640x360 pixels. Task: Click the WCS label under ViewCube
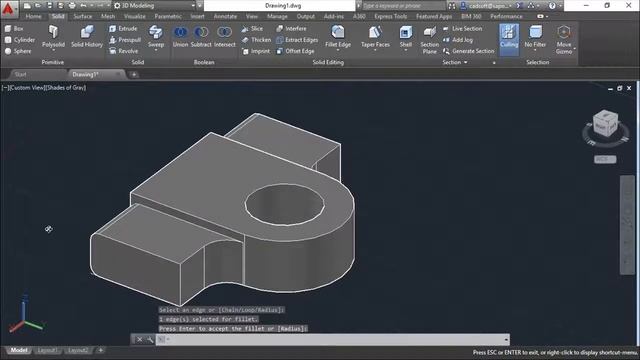point(605,159)
